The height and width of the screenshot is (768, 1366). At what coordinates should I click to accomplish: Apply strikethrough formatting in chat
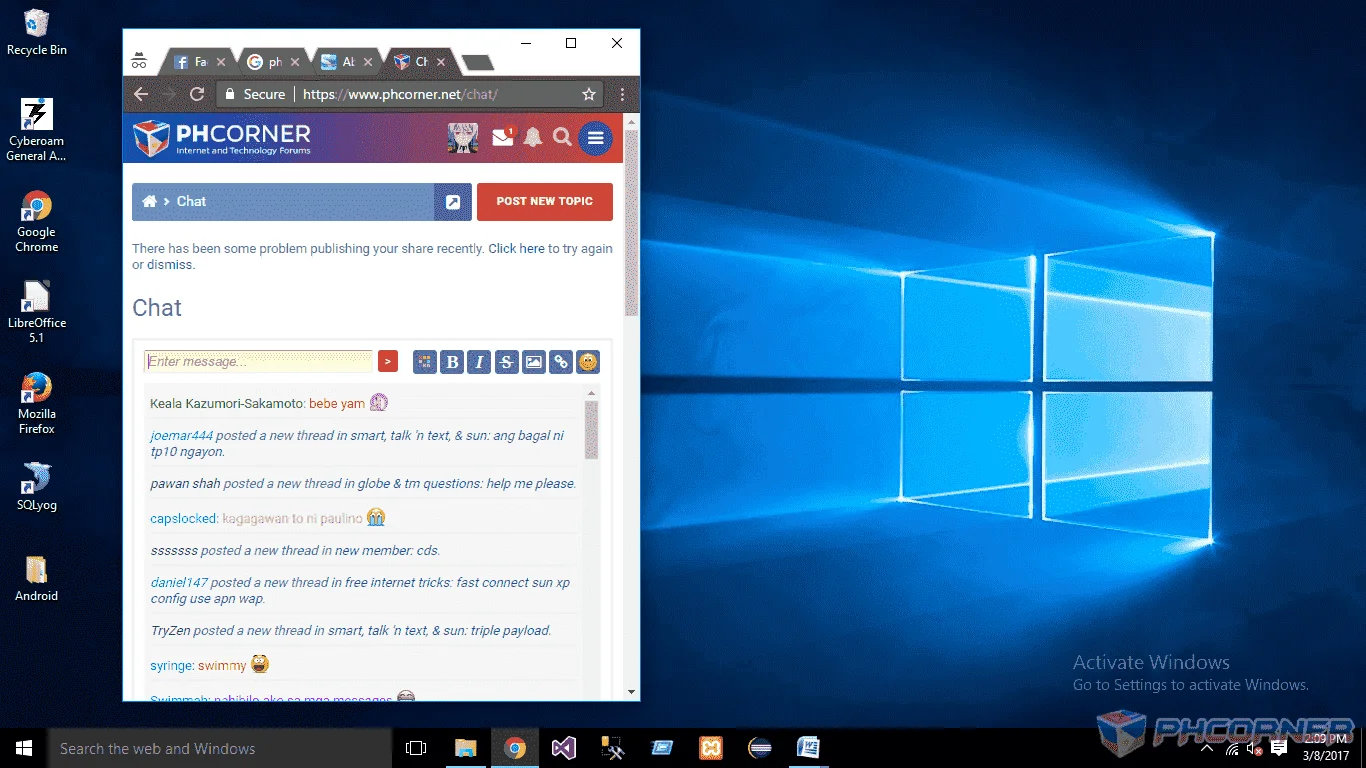click(x=506, y=362)
